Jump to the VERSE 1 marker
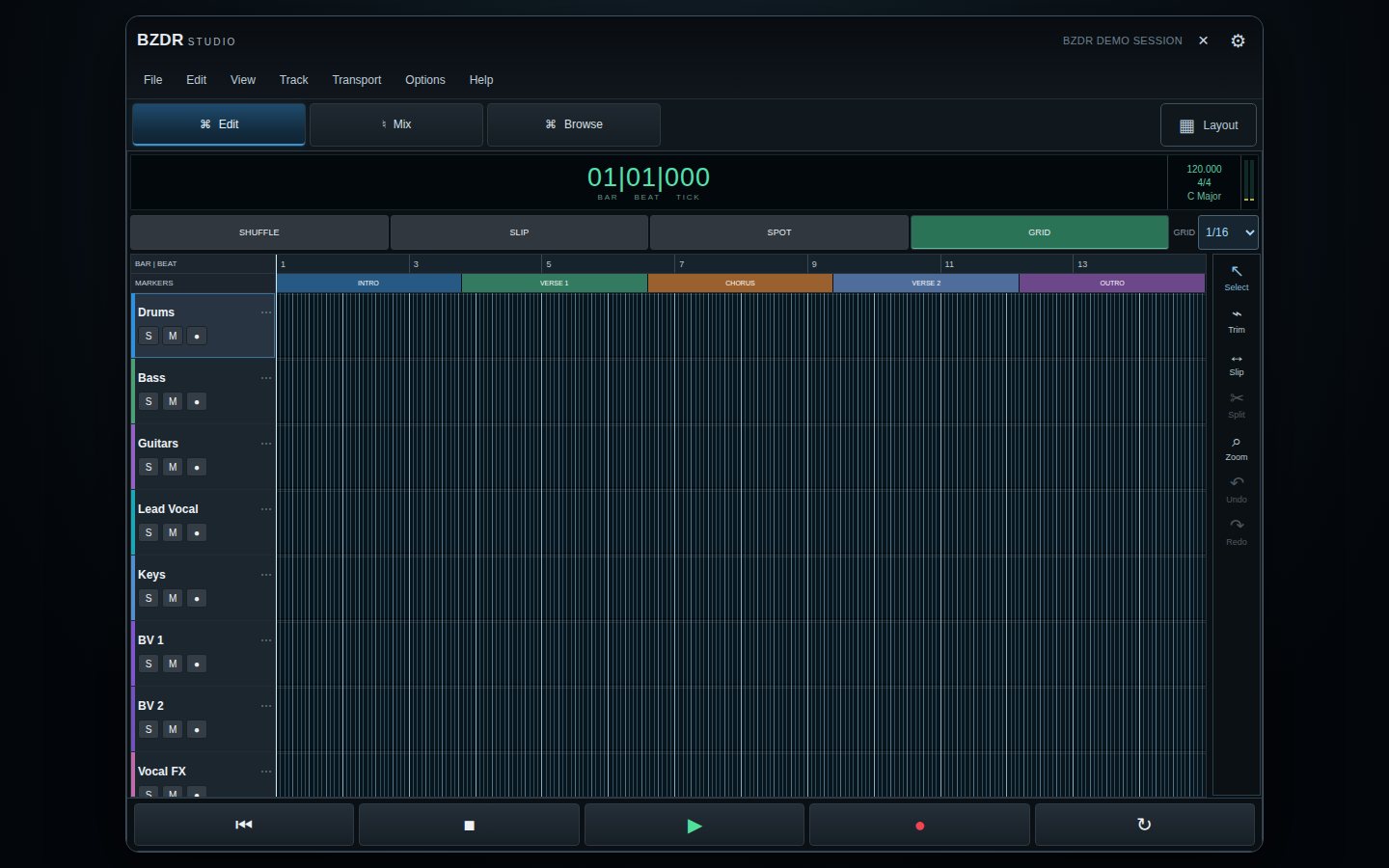 [x=555, y=284]
